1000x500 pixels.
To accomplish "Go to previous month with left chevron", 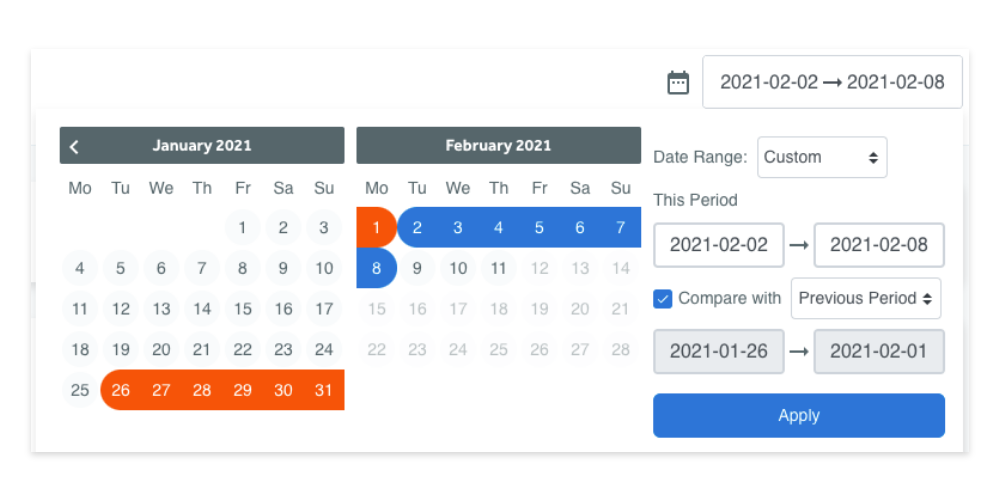I will (74, 147).
